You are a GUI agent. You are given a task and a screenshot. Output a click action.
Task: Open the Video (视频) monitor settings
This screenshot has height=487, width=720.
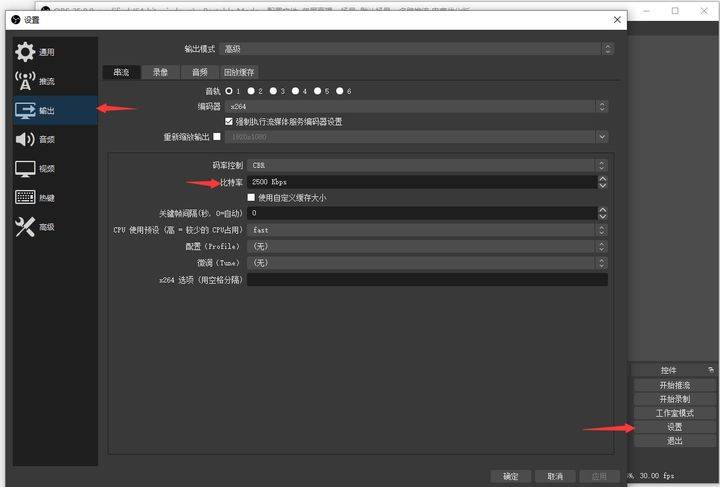click(x=25, y=168)
